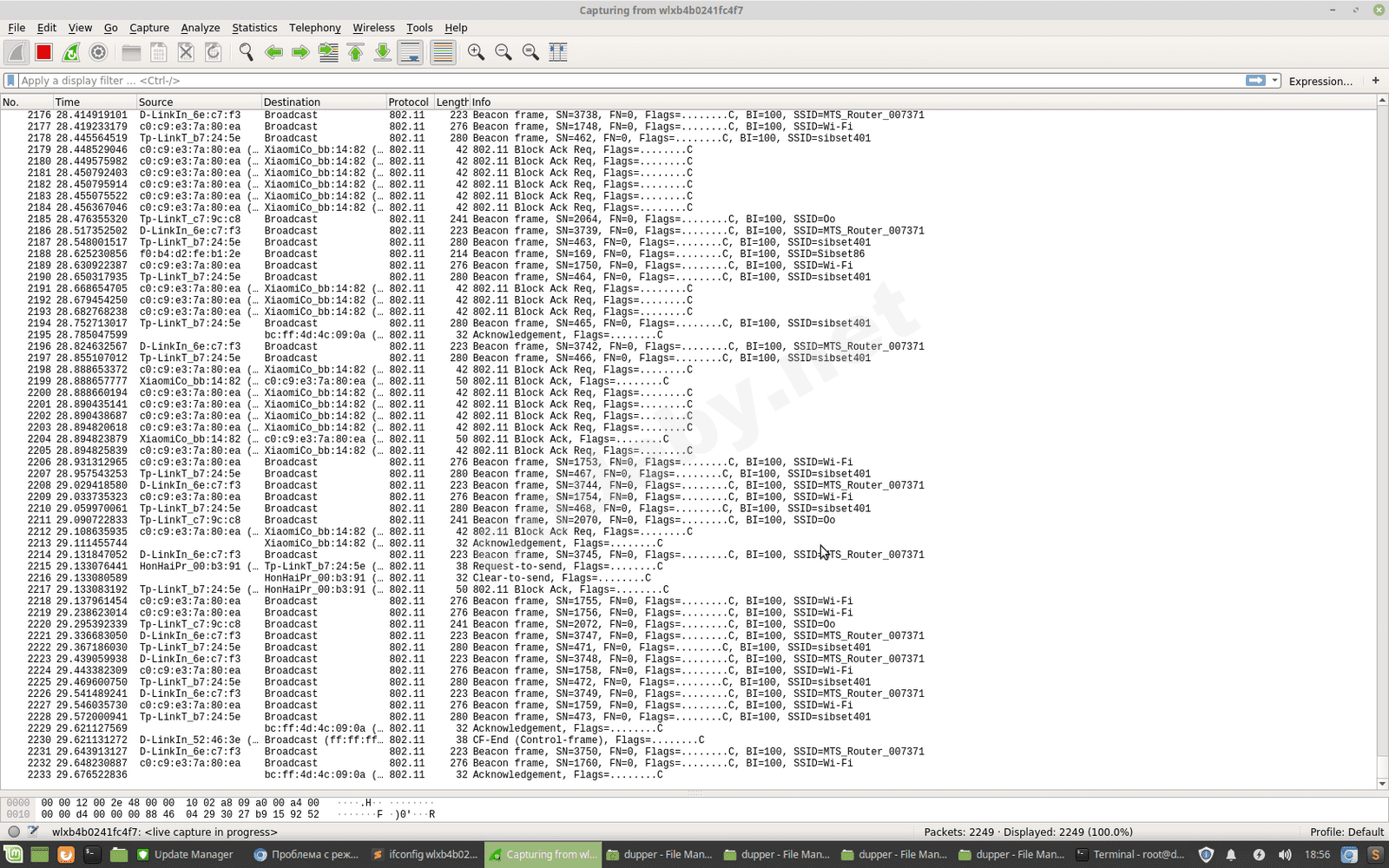Open the Analyze menu
The height and width of the screenshot is (868, 1389).
tap(201, 28)
